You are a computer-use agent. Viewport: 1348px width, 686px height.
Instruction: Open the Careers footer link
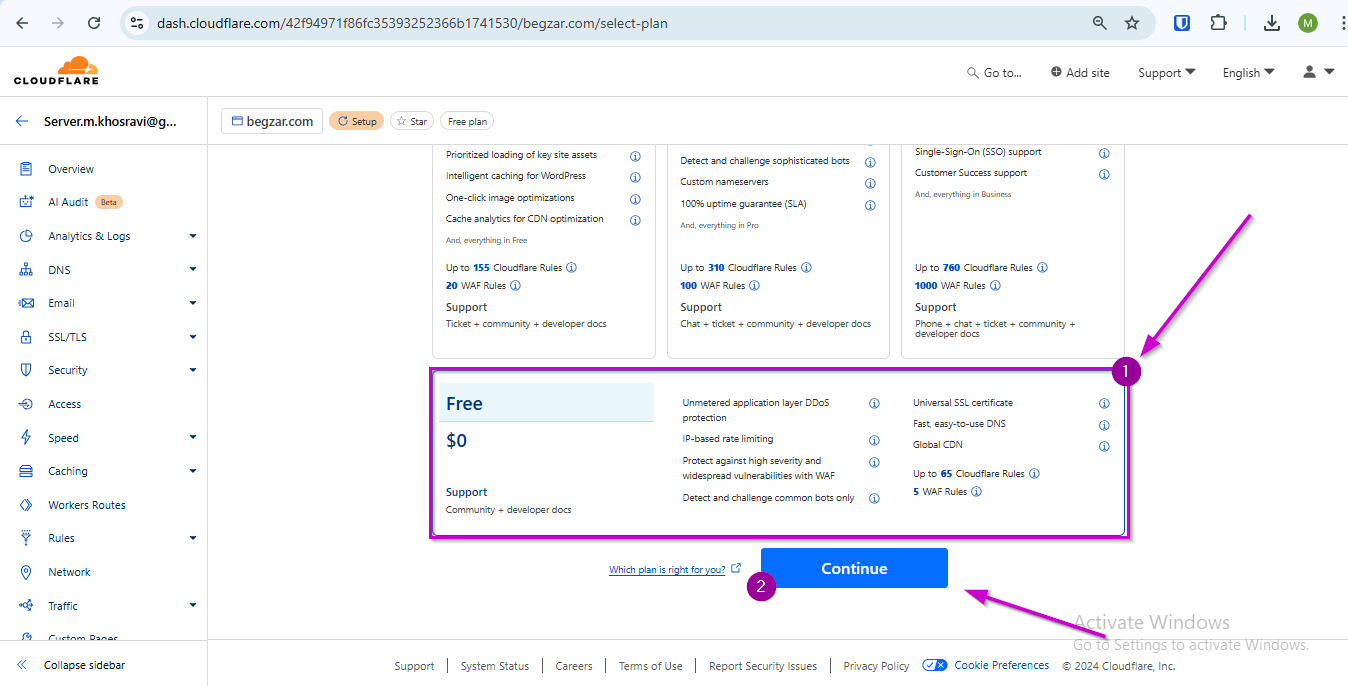click(574, 666)
